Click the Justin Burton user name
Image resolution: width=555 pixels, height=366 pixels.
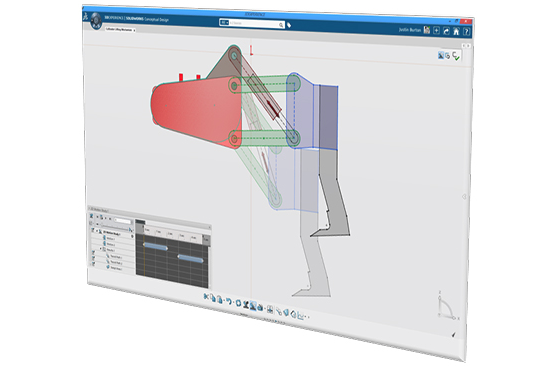(410, 30)
